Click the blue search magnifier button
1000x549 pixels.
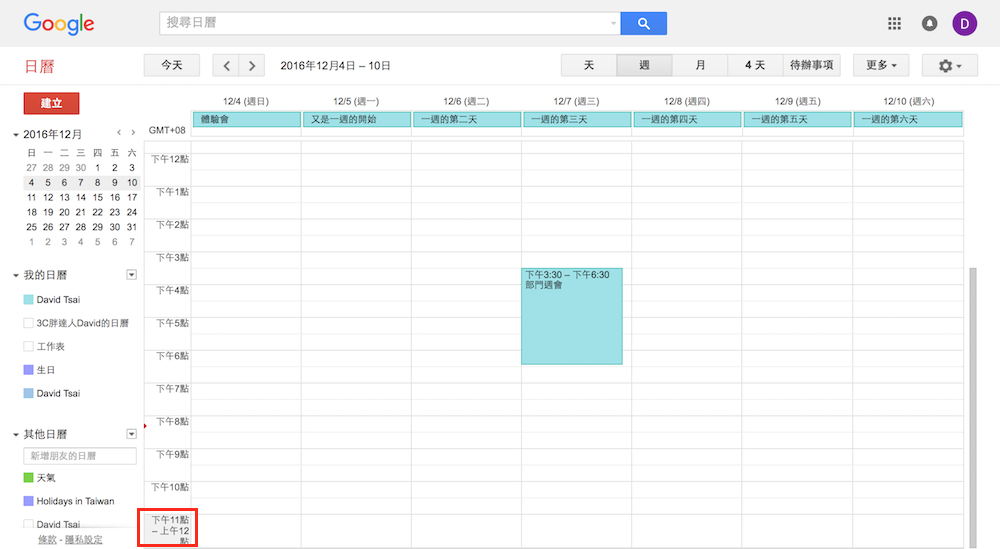643,23
